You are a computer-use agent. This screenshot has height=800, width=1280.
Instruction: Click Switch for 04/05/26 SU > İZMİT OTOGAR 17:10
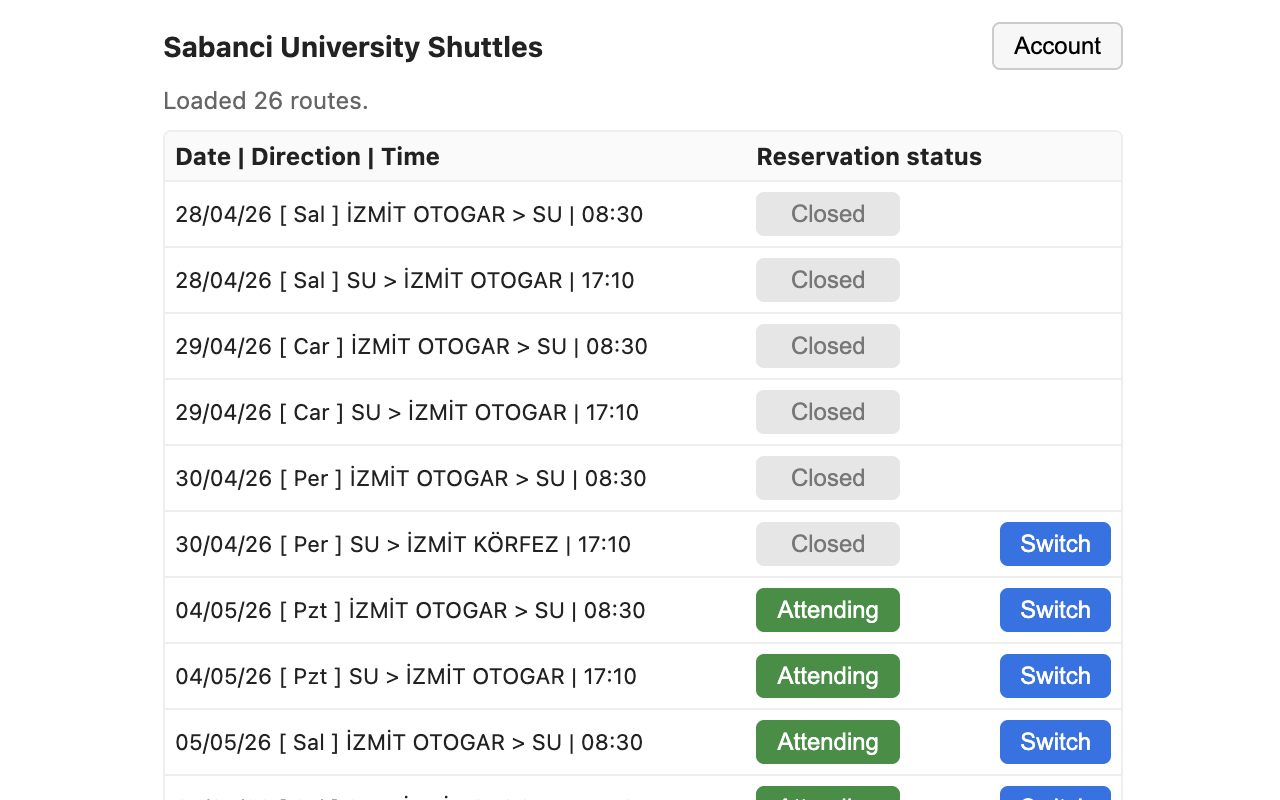tap(1055, 676)
